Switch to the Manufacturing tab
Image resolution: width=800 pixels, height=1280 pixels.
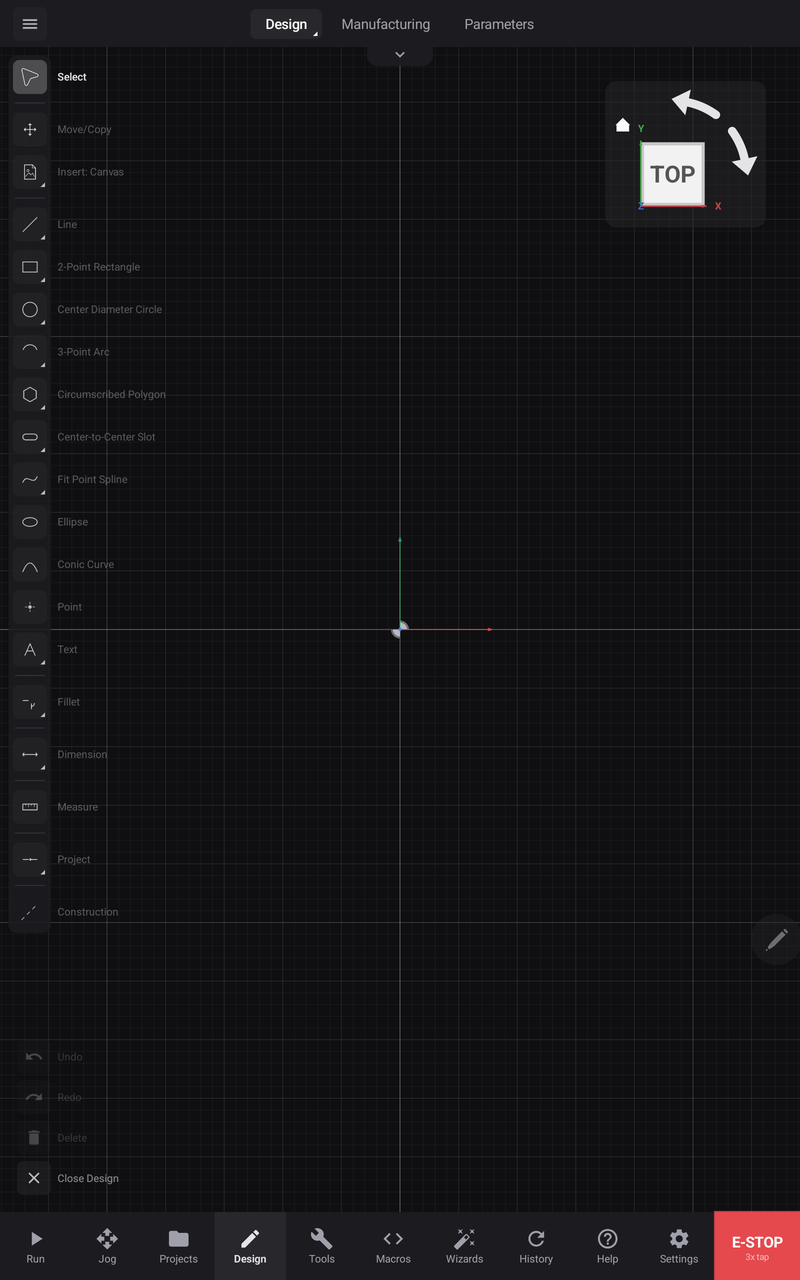click(x=386, y=24)
